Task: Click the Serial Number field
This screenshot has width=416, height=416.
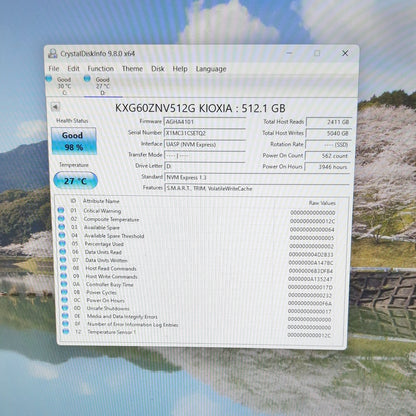Action: pos(205,133)
